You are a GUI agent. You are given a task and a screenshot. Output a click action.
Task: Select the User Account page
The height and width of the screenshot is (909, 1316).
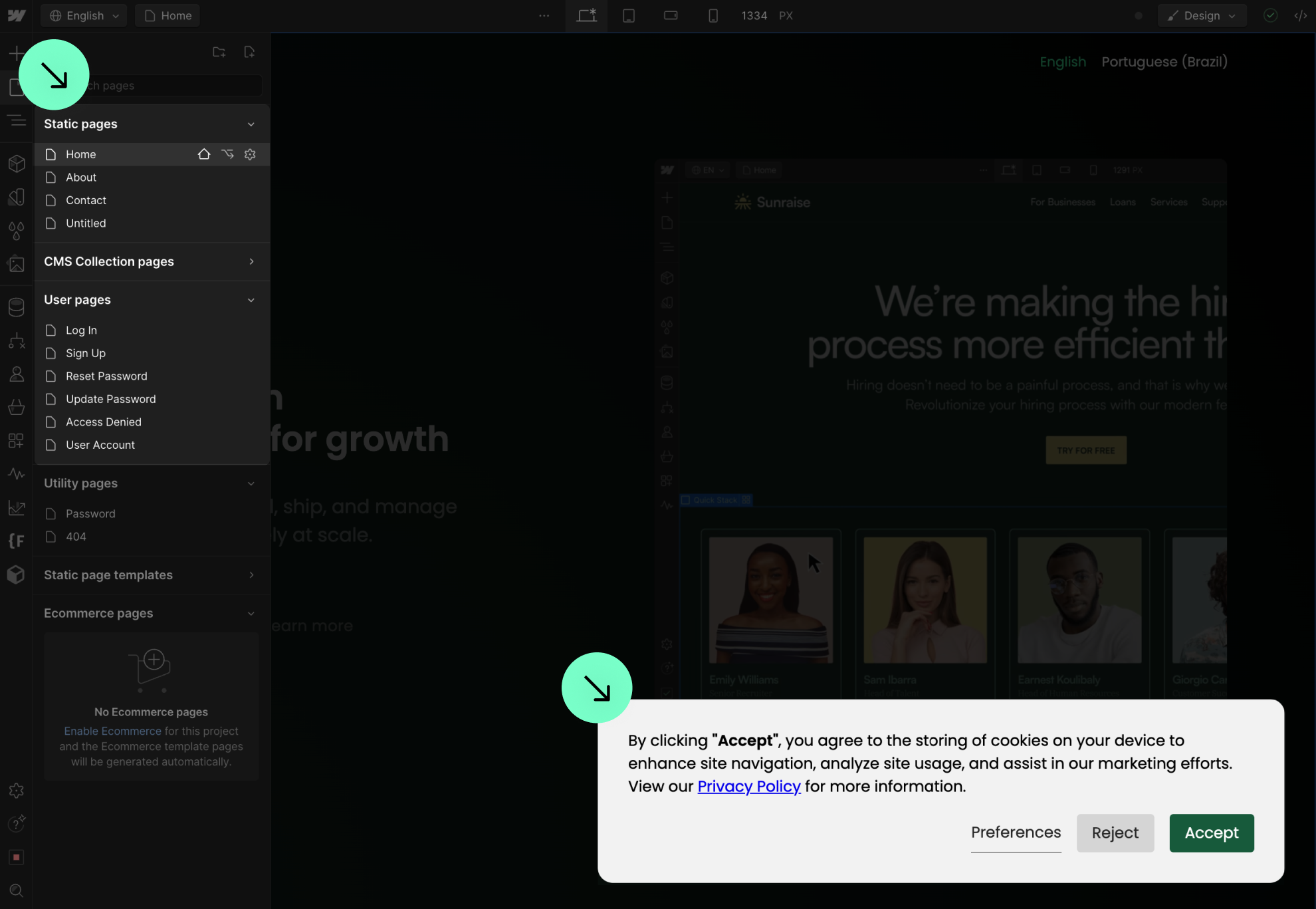152,445
